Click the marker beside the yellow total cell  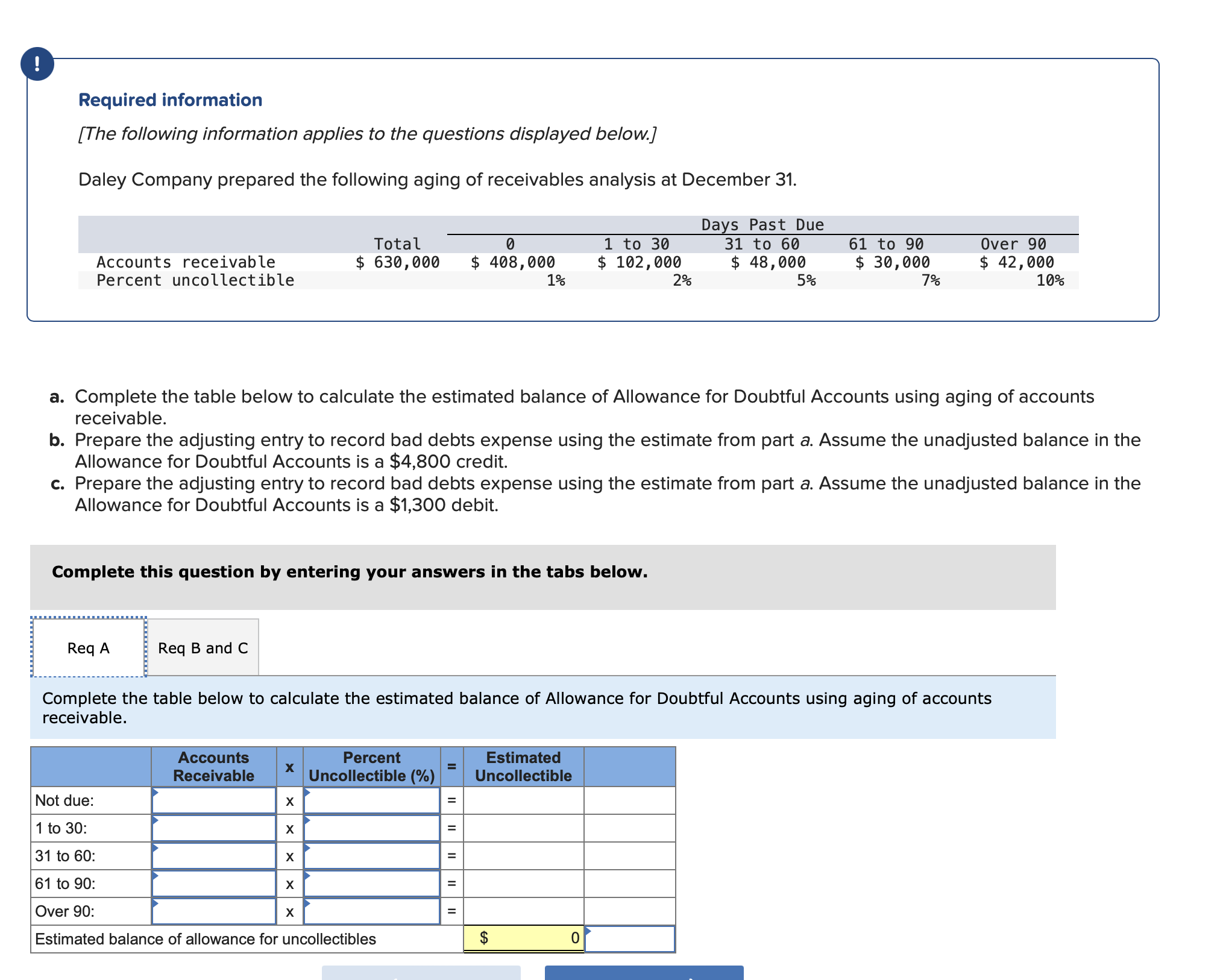pyautogui.click(x=588, y=931)
